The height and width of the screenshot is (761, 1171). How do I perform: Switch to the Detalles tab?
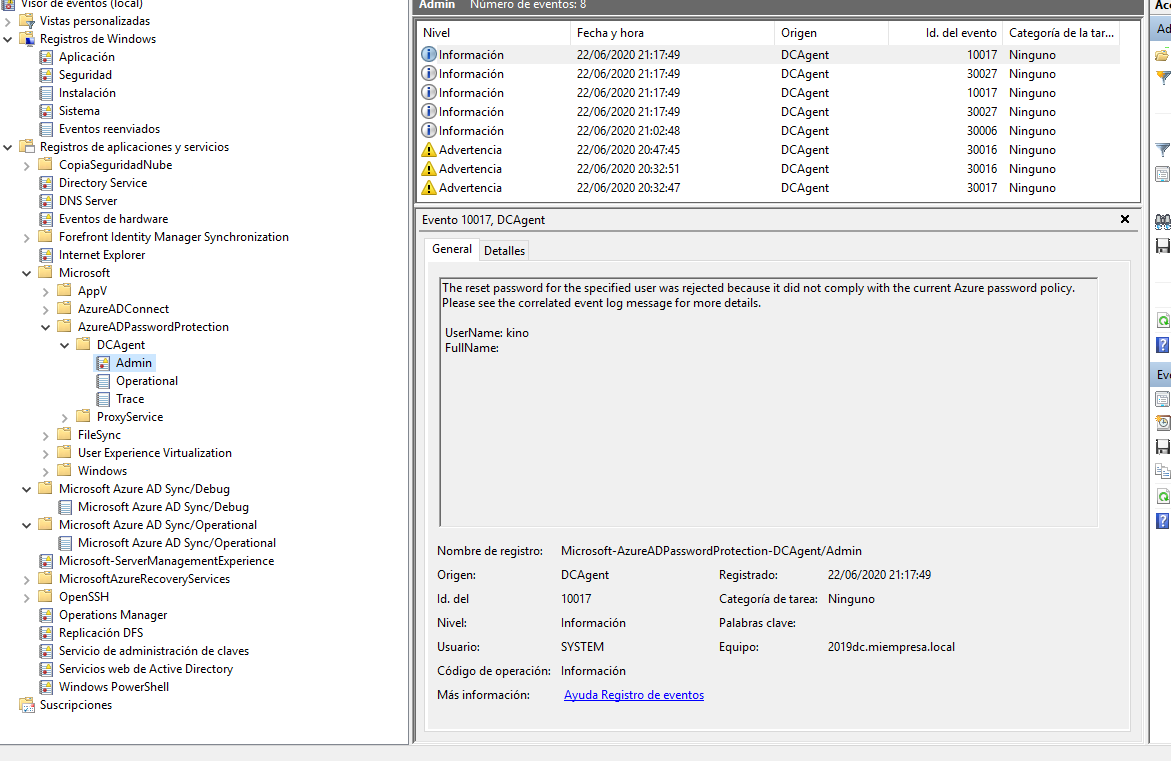point(504,251)
